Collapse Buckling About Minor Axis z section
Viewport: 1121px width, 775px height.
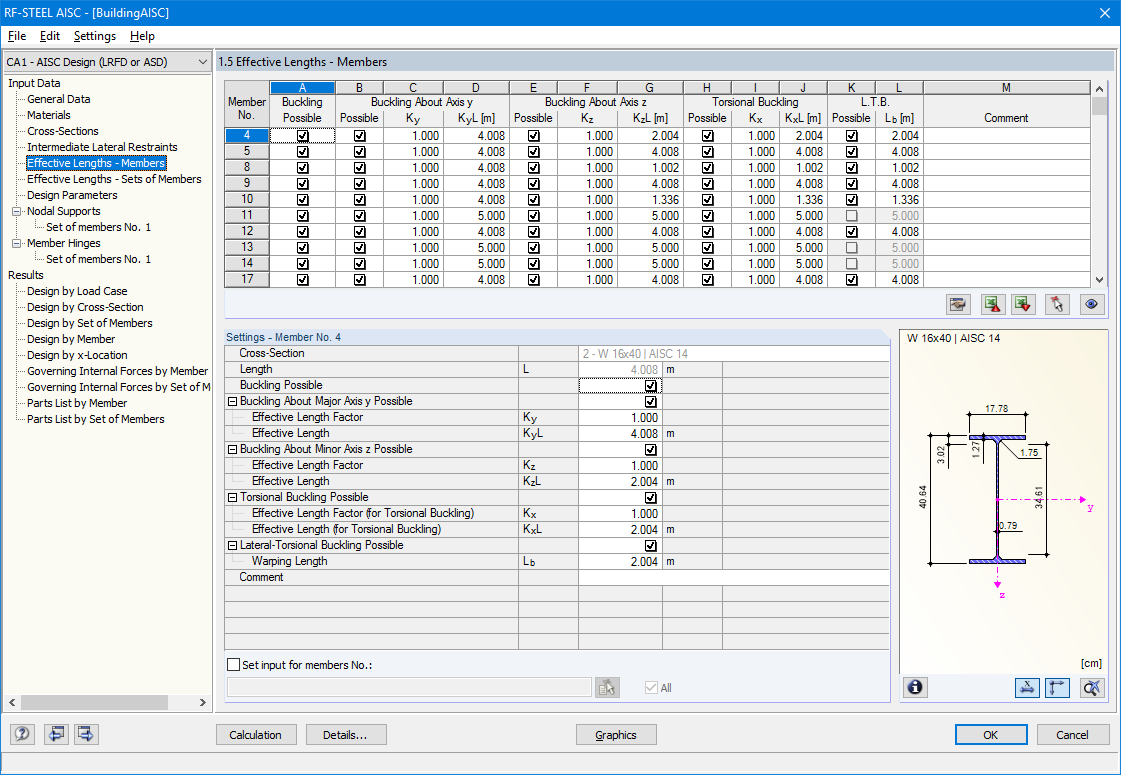[232, 450]
